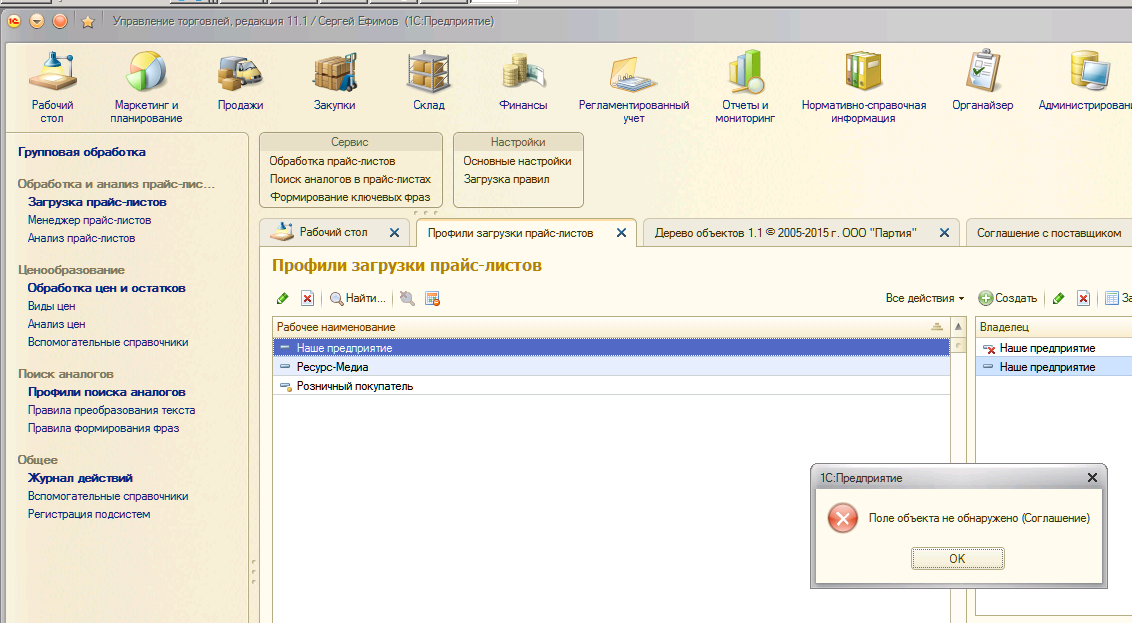This screenshot has height=623, width=1132.
Task: Click the Создать button
Action: [x=1007, y=298]
